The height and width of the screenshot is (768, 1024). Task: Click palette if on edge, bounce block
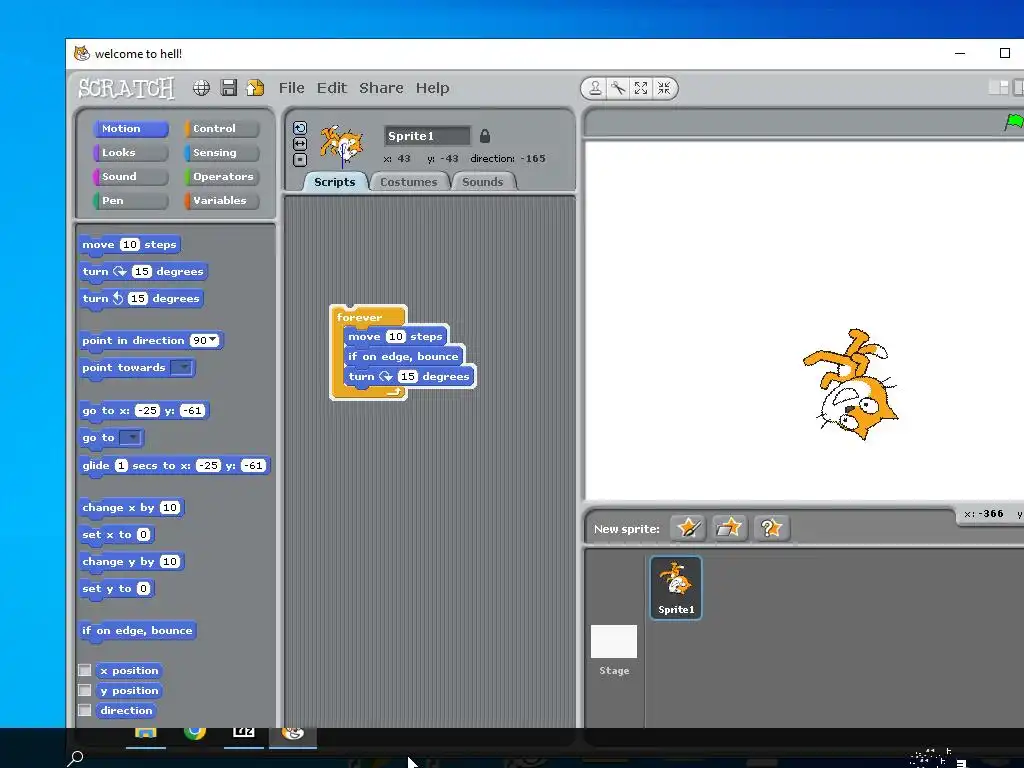coord(137,631)
